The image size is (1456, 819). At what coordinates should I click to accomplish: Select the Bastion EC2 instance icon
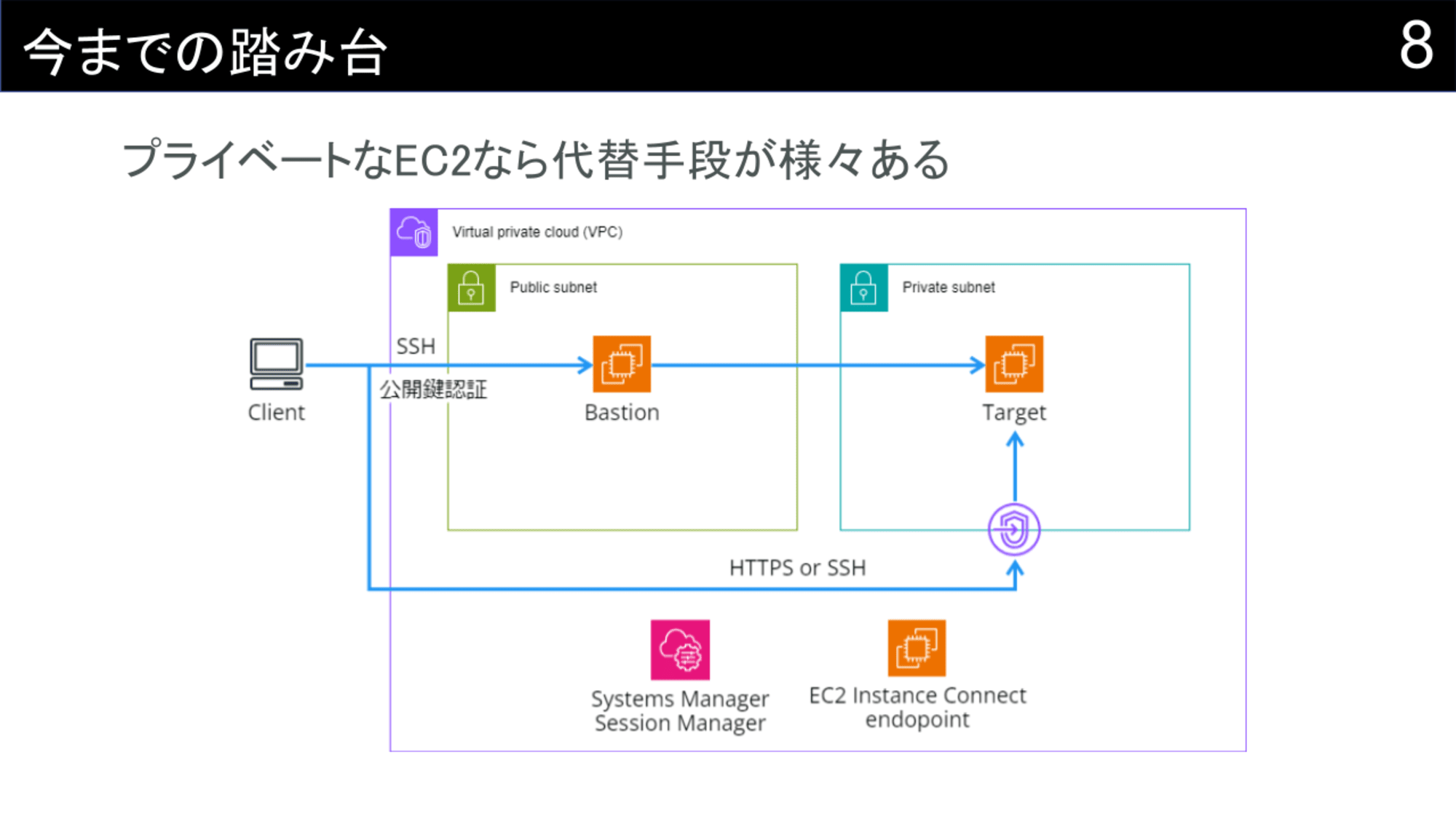click(x=622, y=364)
